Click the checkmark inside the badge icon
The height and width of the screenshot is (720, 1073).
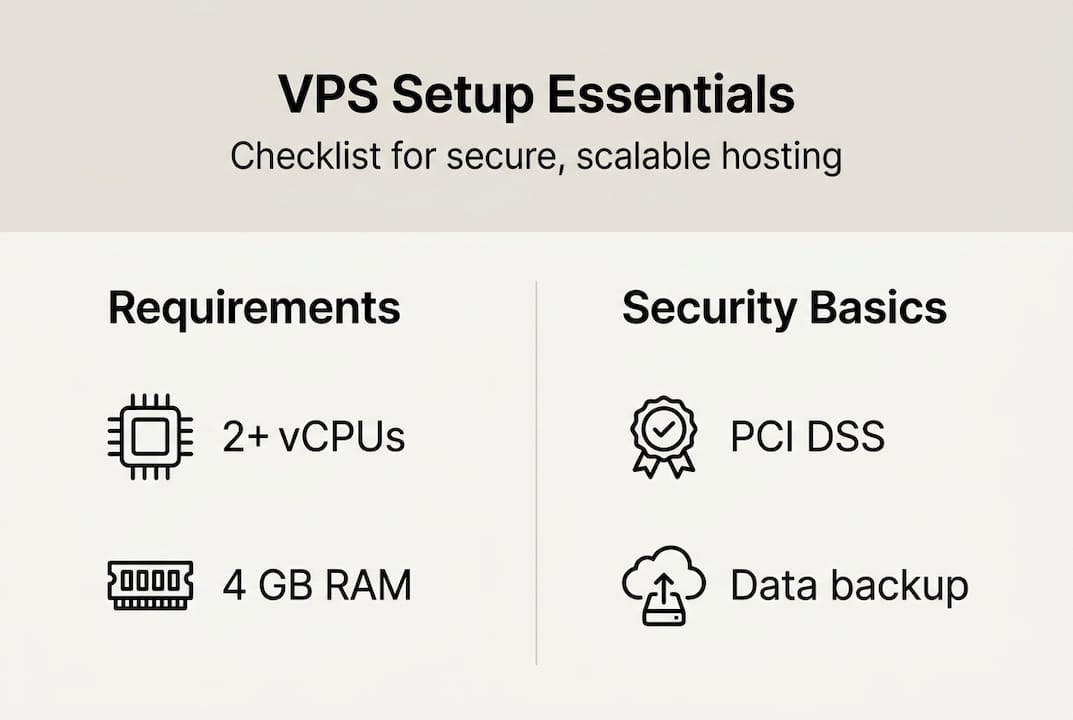[663, 428]
